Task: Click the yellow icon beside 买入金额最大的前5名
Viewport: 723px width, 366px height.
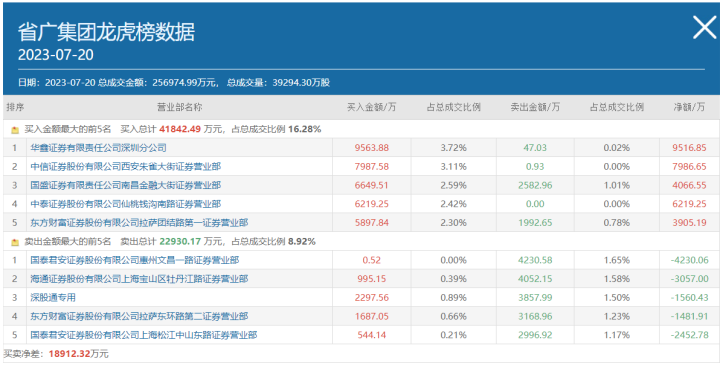Action: click(15, 130)
